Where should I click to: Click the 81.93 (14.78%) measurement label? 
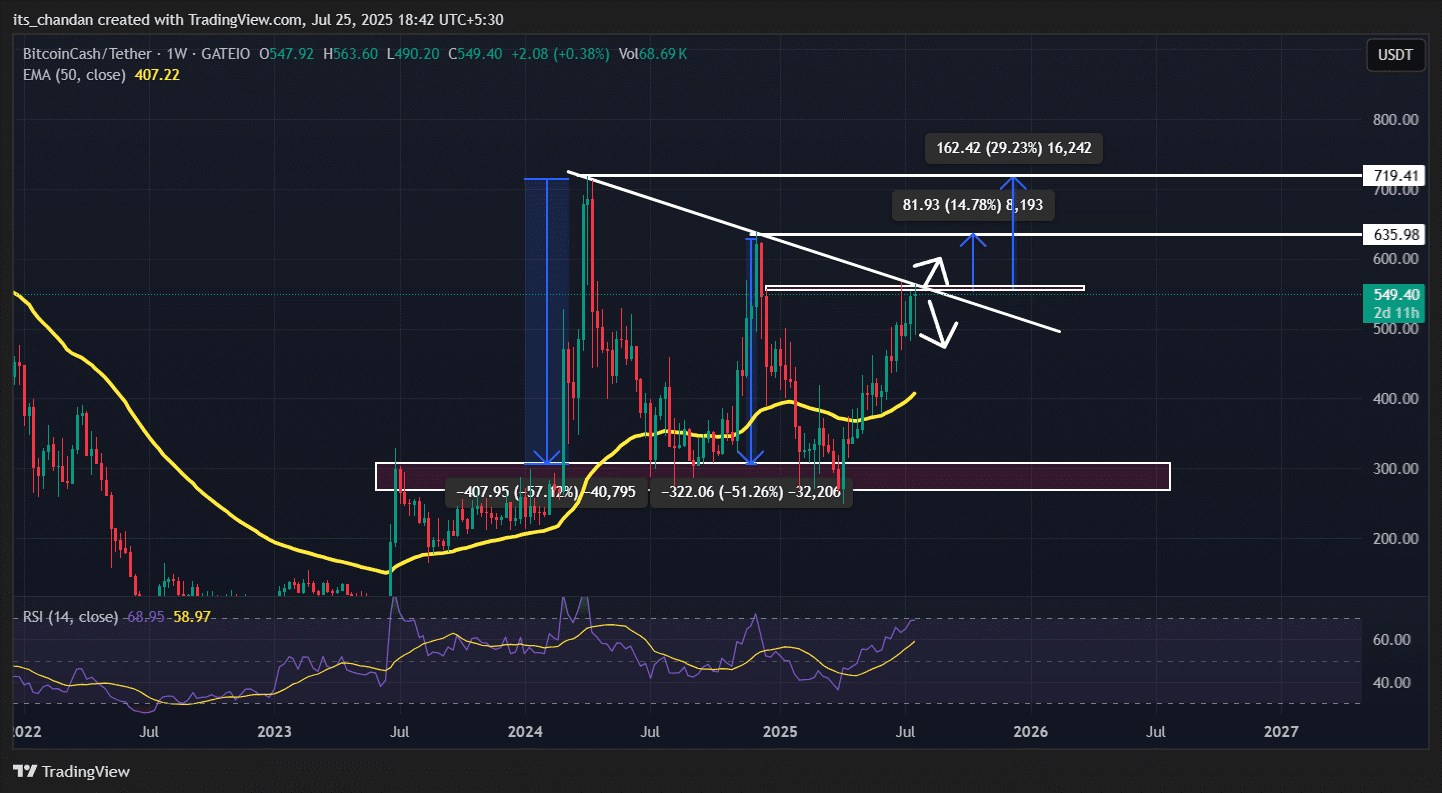pyautogui.click(x=972, y=206)
